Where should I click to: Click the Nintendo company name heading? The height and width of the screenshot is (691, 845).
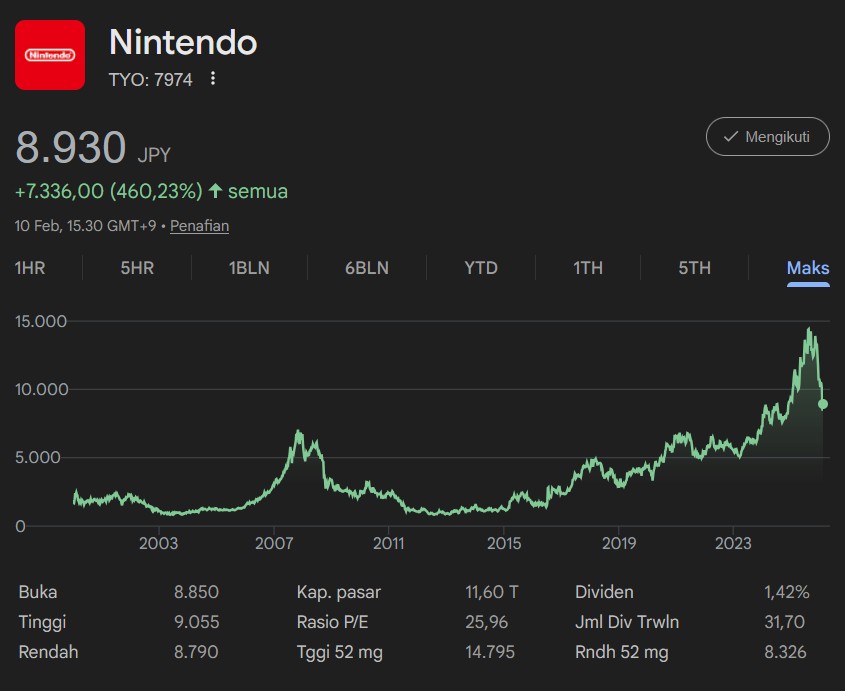(x=183, y=42)
